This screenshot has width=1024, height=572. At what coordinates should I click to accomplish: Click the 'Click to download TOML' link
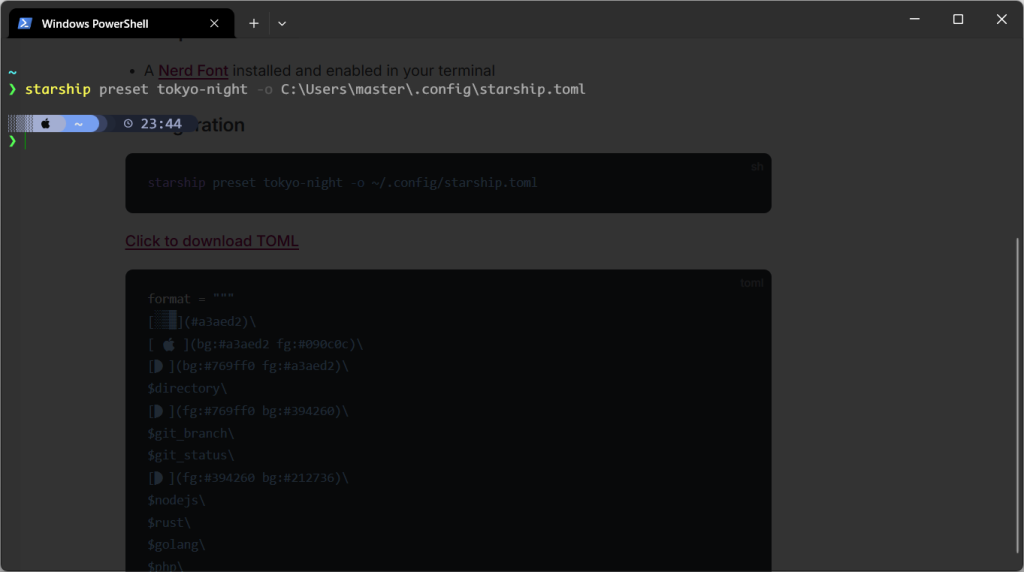tap(212, 241)
